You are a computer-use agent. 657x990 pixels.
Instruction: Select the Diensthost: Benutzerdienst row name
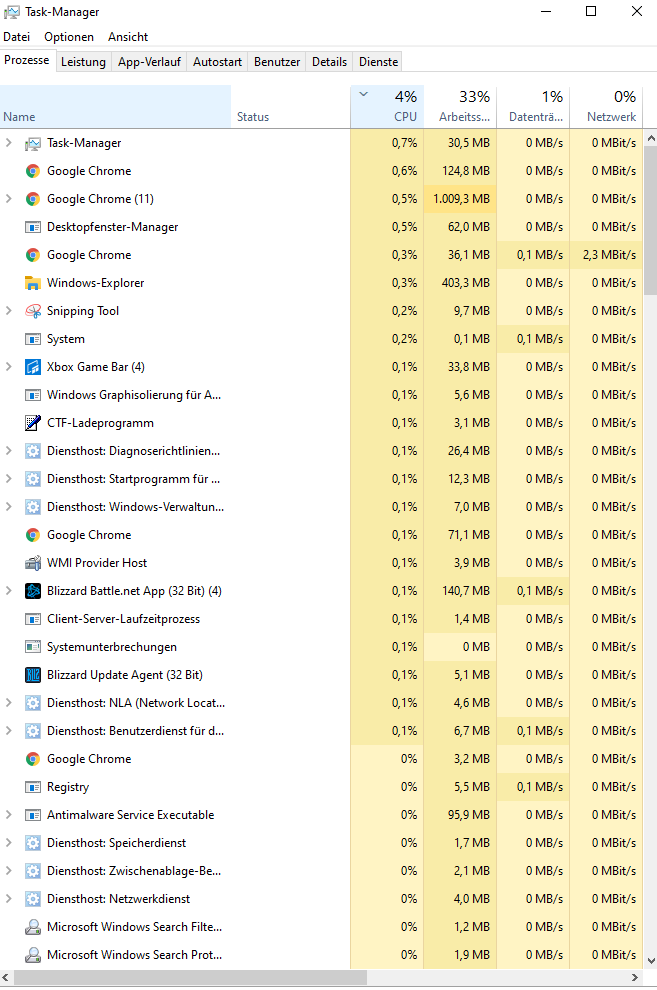coord(135,731)
